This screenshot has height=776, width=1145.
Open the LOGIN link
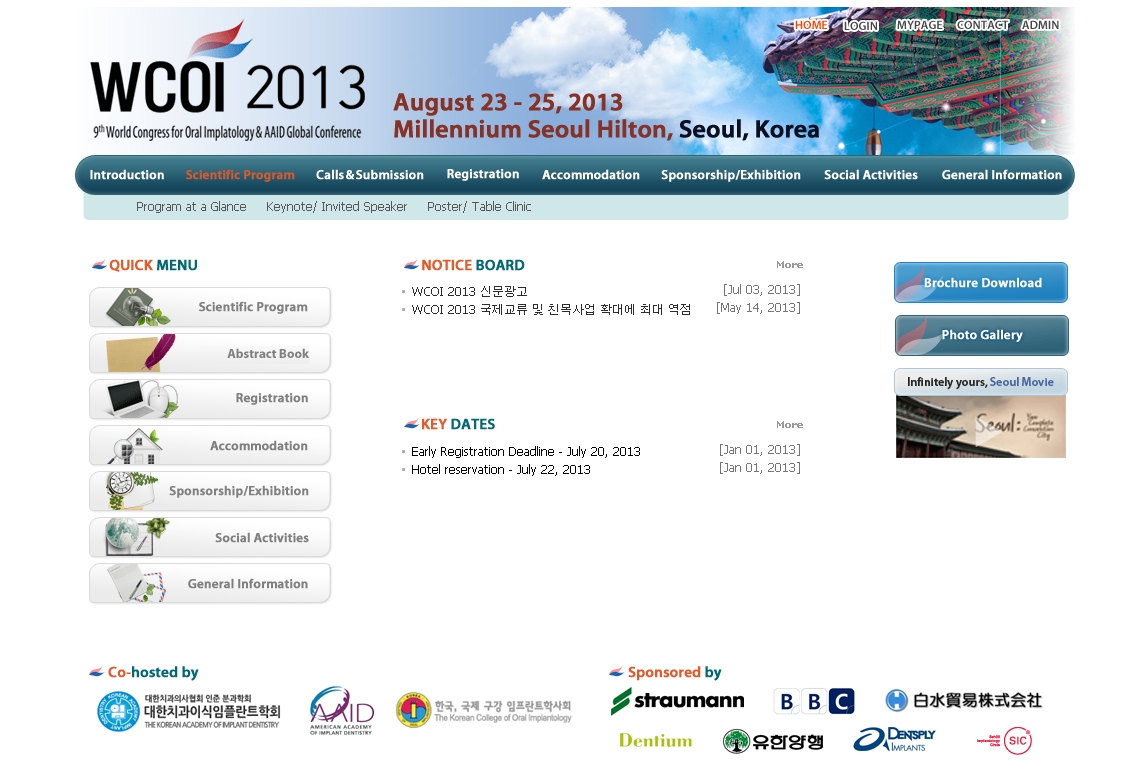pyautogui.click(x=861, y=26)
